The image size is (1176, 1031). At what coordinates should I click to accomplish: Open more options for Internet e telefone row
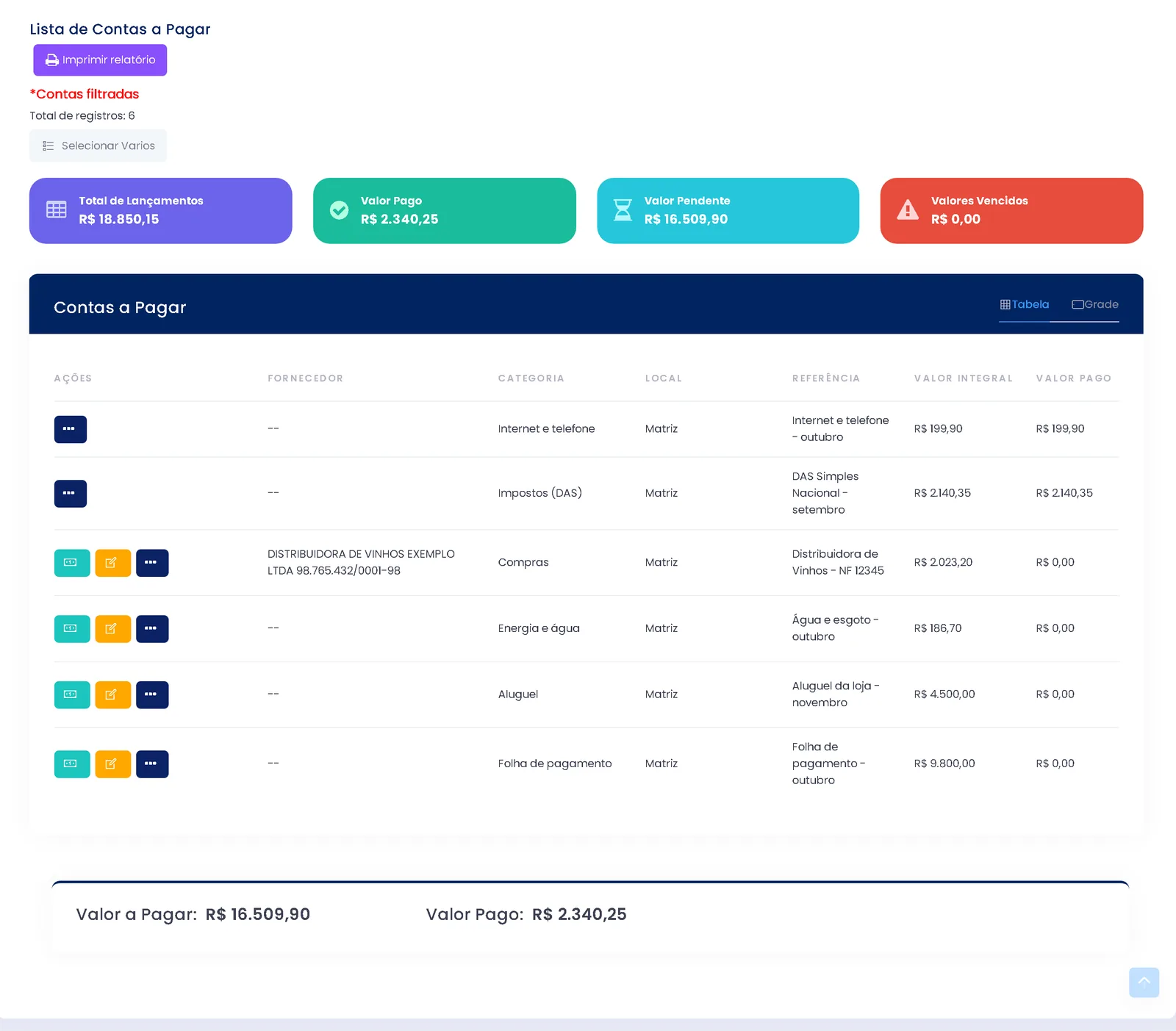coord(71,429)
